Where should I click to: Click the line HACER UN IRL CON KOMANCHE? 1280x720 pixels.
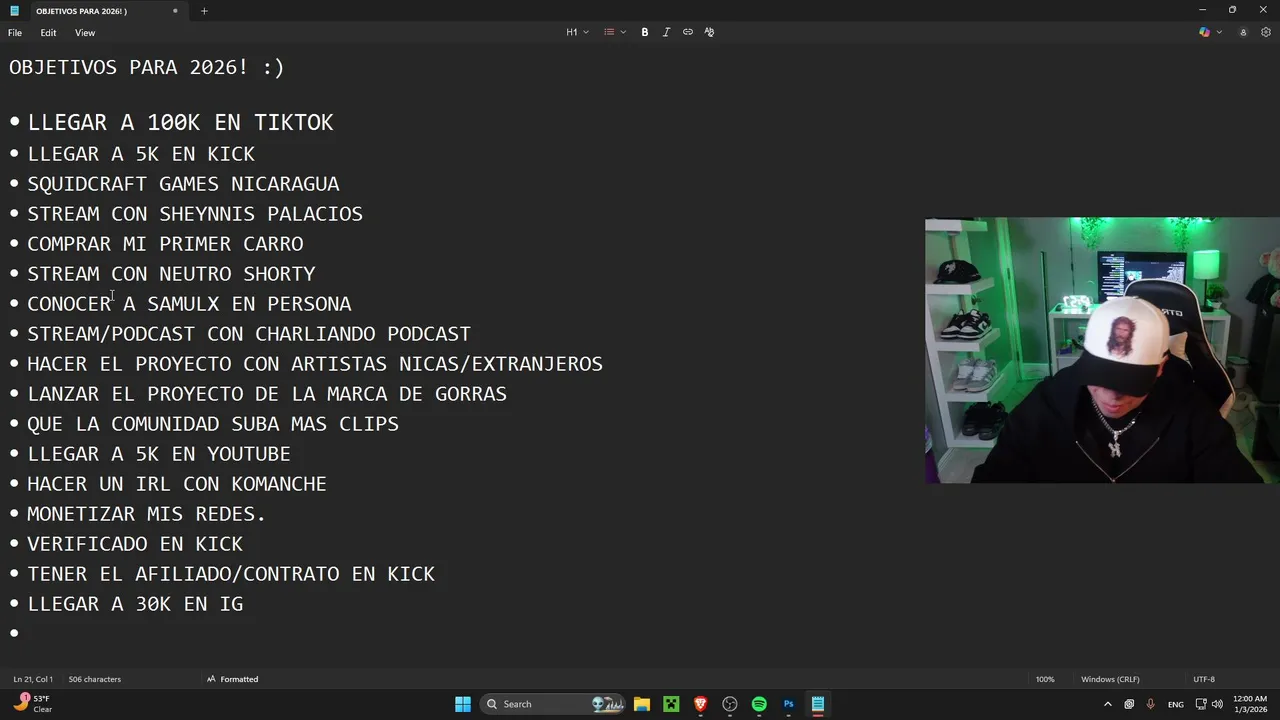(x=177, y=483)
